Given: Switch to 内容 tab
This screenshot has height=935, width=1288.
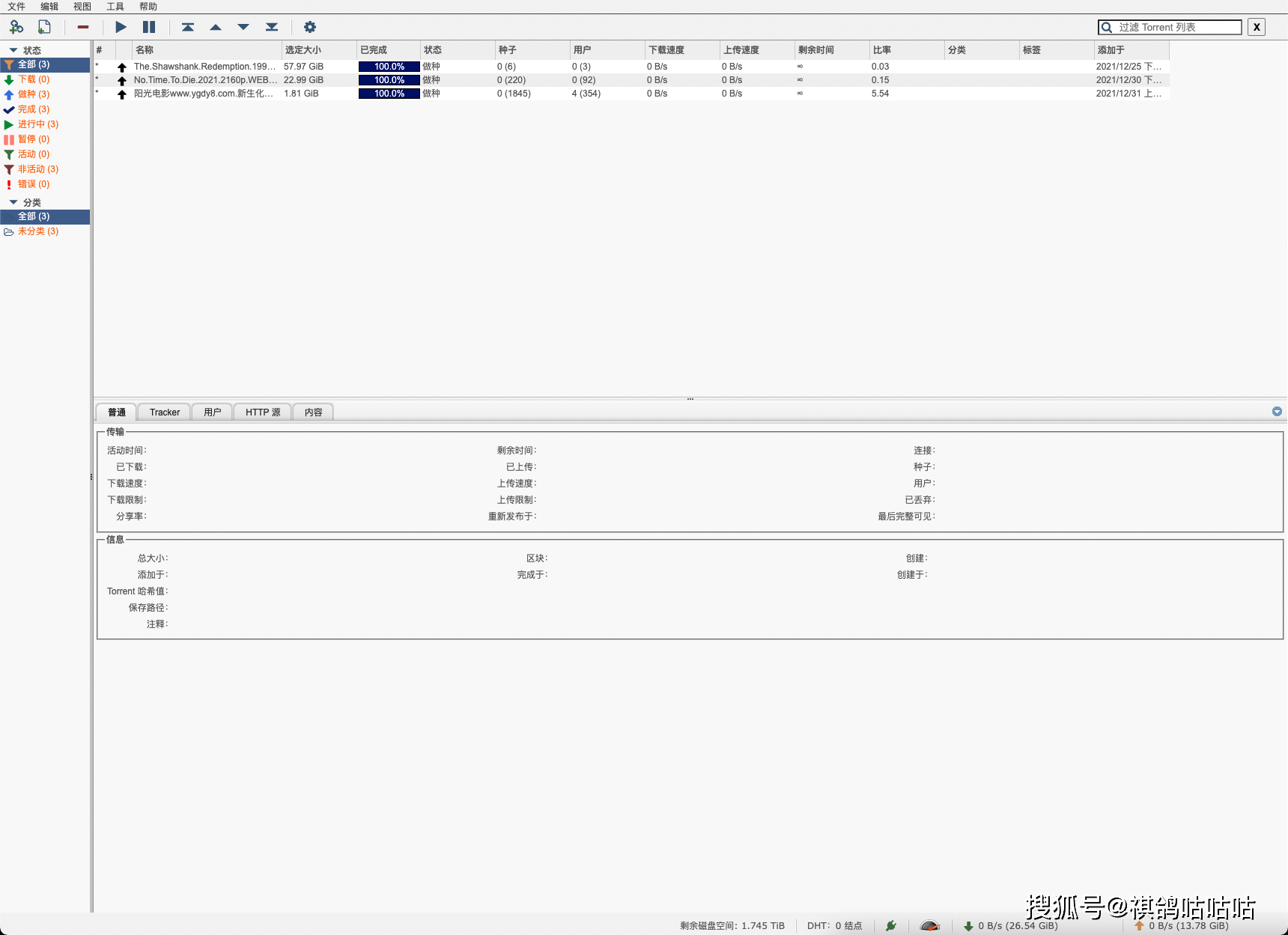Looking at the screenshot, I should 314,412.
